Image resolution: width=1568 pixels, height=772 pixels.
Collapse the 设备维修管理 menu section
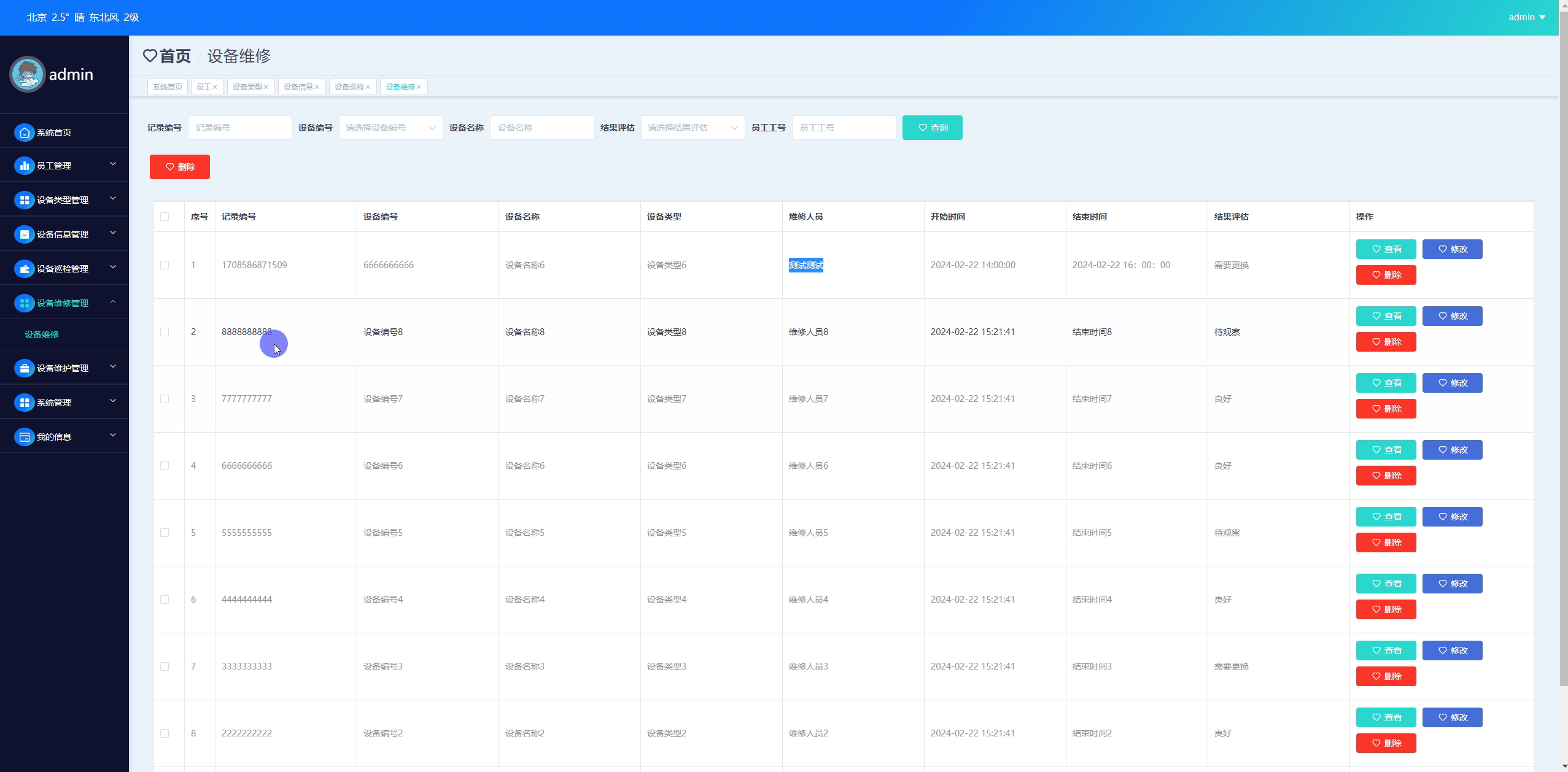coord(113,303)
